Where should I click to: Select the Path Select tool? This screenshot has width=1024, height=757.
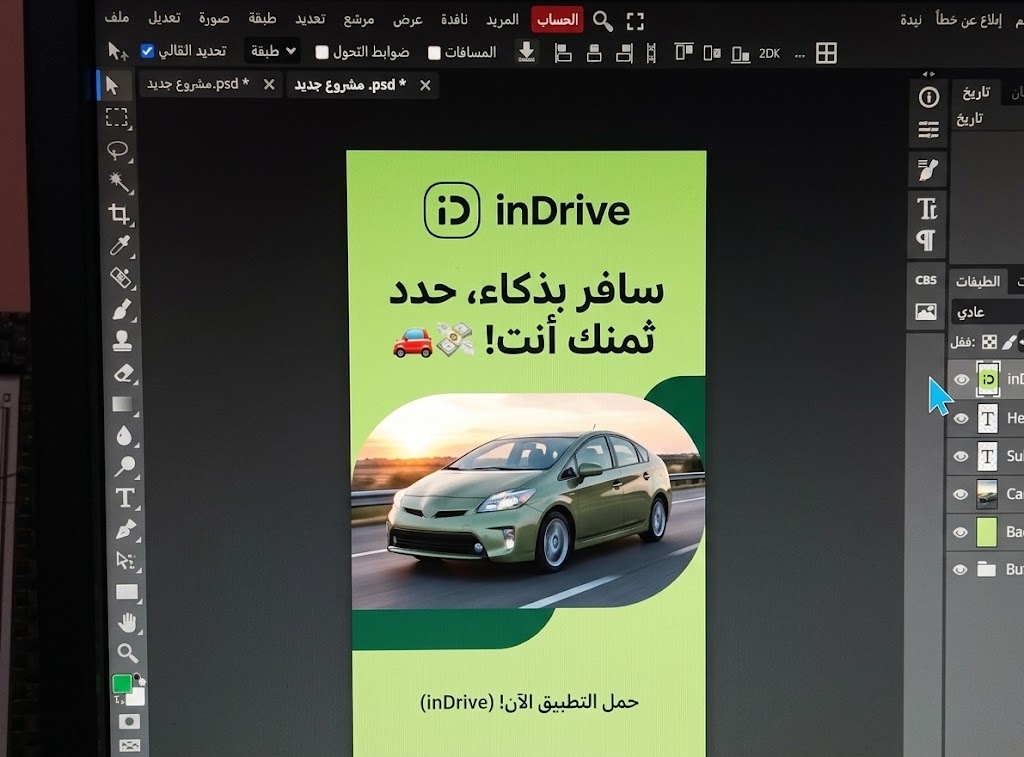coord(125,560)
